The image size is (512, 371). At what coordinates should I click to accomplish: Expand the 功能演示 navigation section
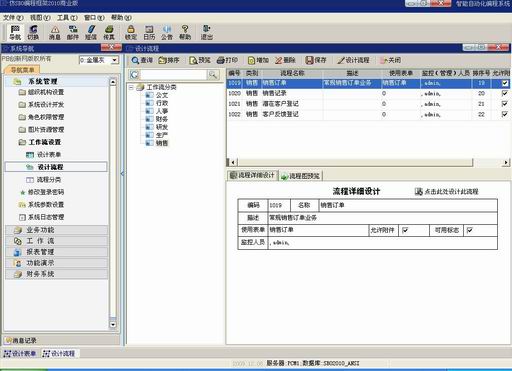click(x=56, y=263)
